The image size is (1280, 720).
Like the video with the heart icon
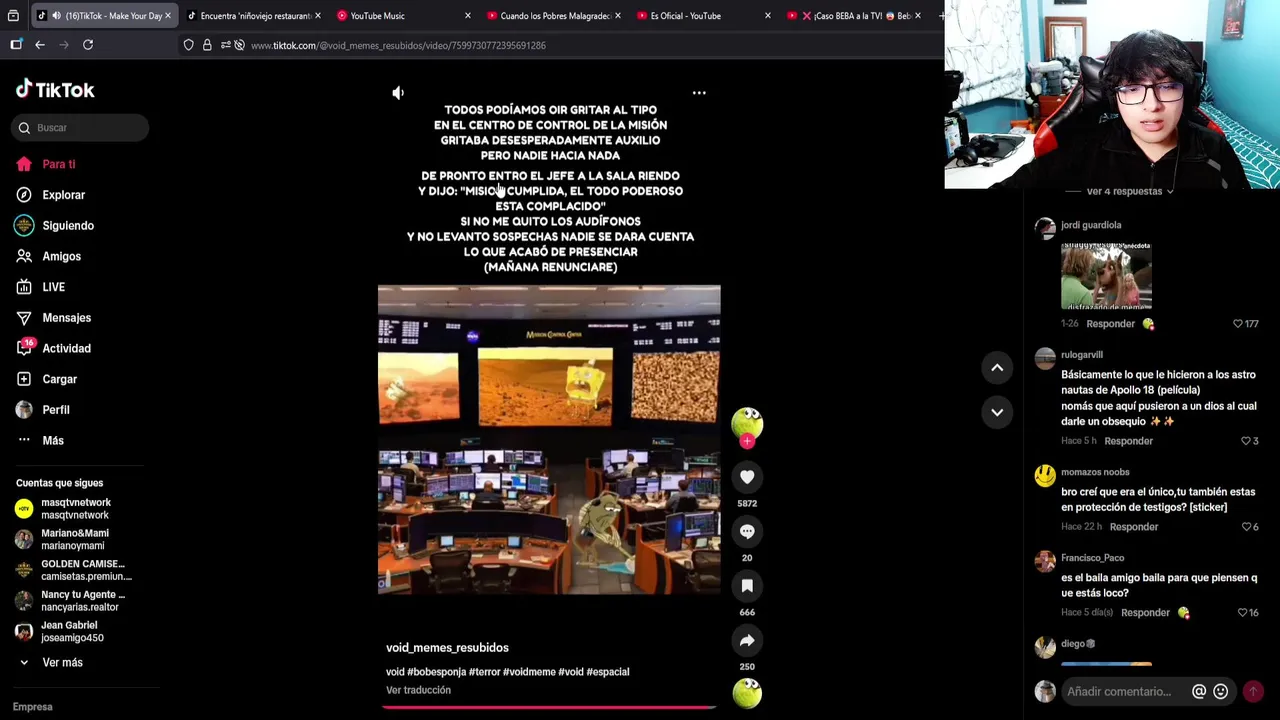747,477
